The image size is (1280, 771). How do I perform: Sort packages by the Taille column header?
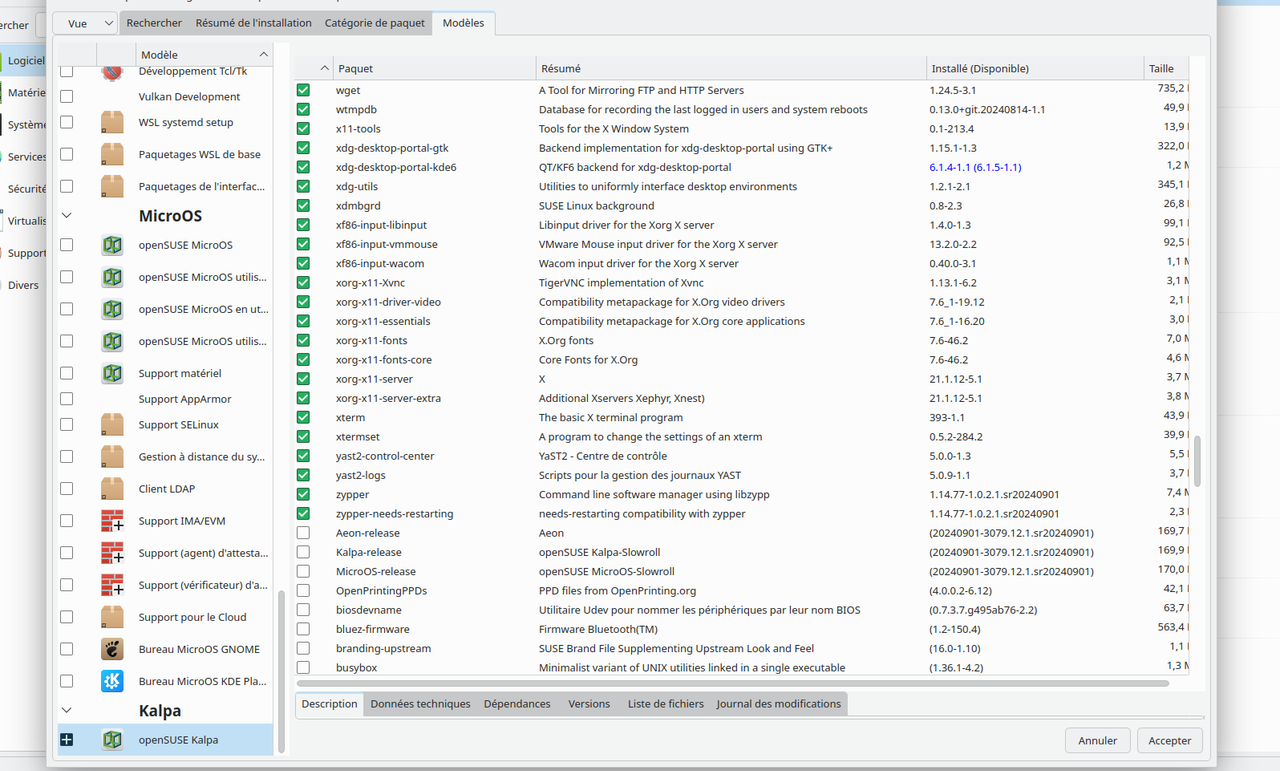coord(1166,68)
